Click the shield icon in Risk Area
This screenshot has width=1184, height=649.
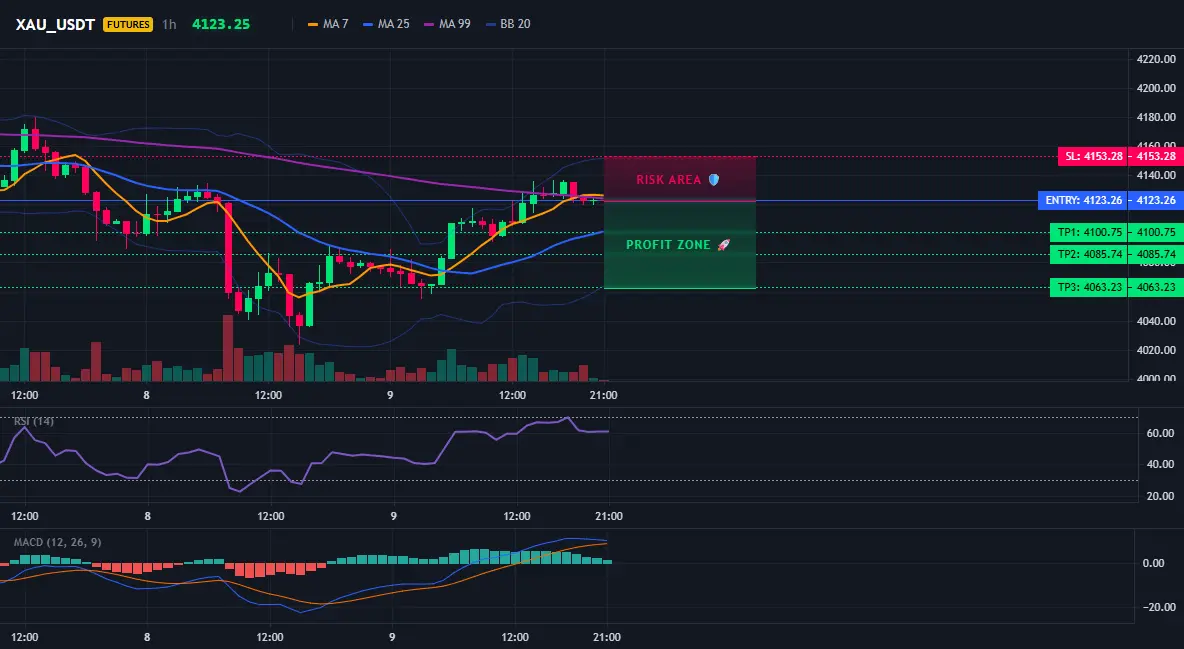pyautogui.click(x=714, y=180)
